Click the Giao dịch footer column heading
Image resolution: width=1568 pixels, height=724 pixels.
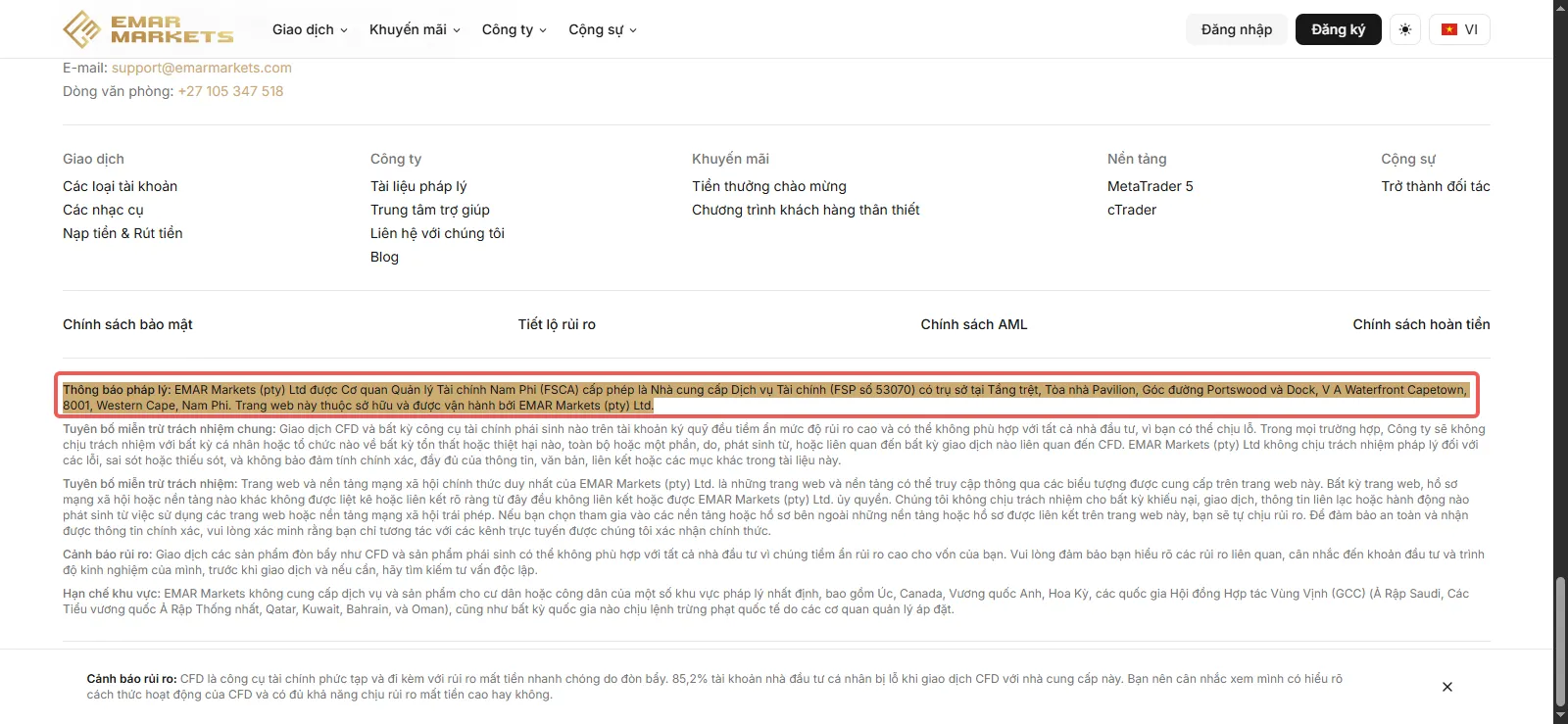[x=93, y=159]
